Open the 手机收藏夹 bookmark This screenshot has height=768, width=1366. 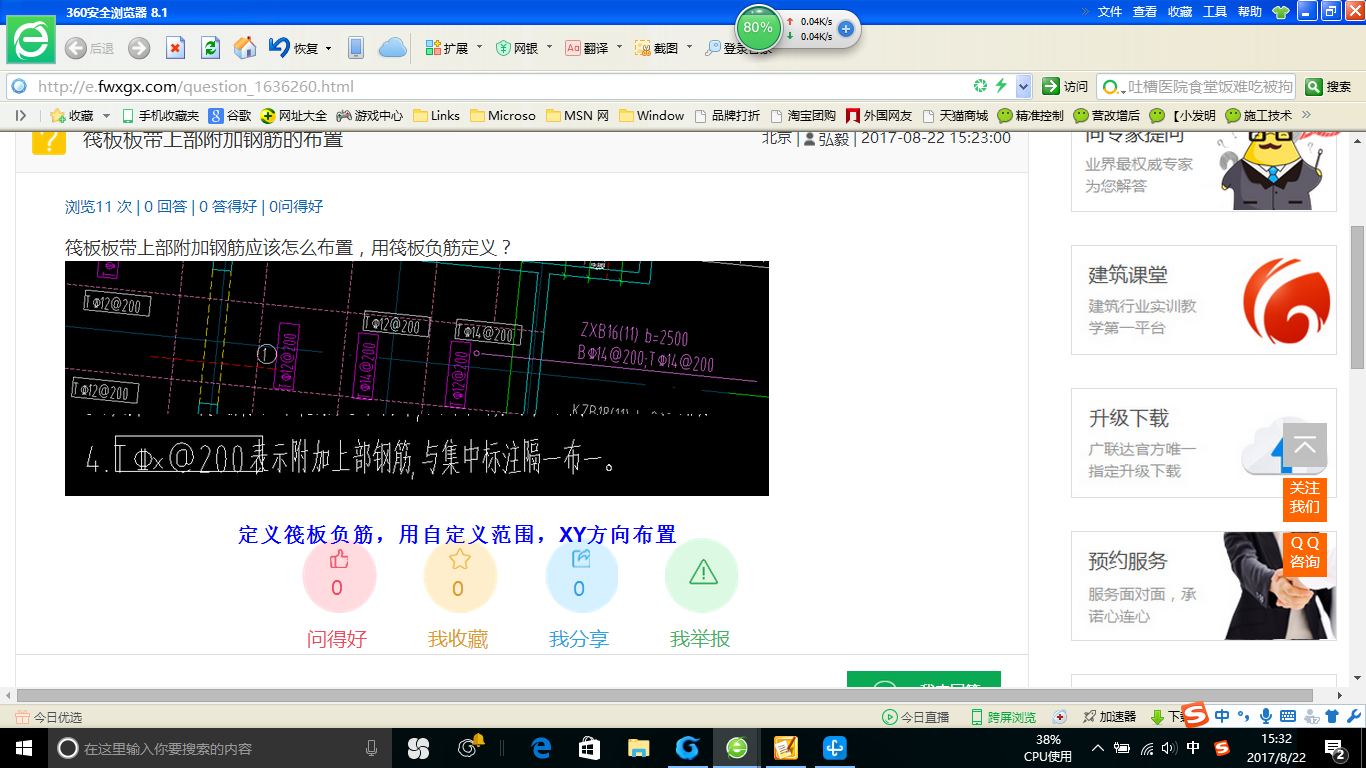[160, 115]
